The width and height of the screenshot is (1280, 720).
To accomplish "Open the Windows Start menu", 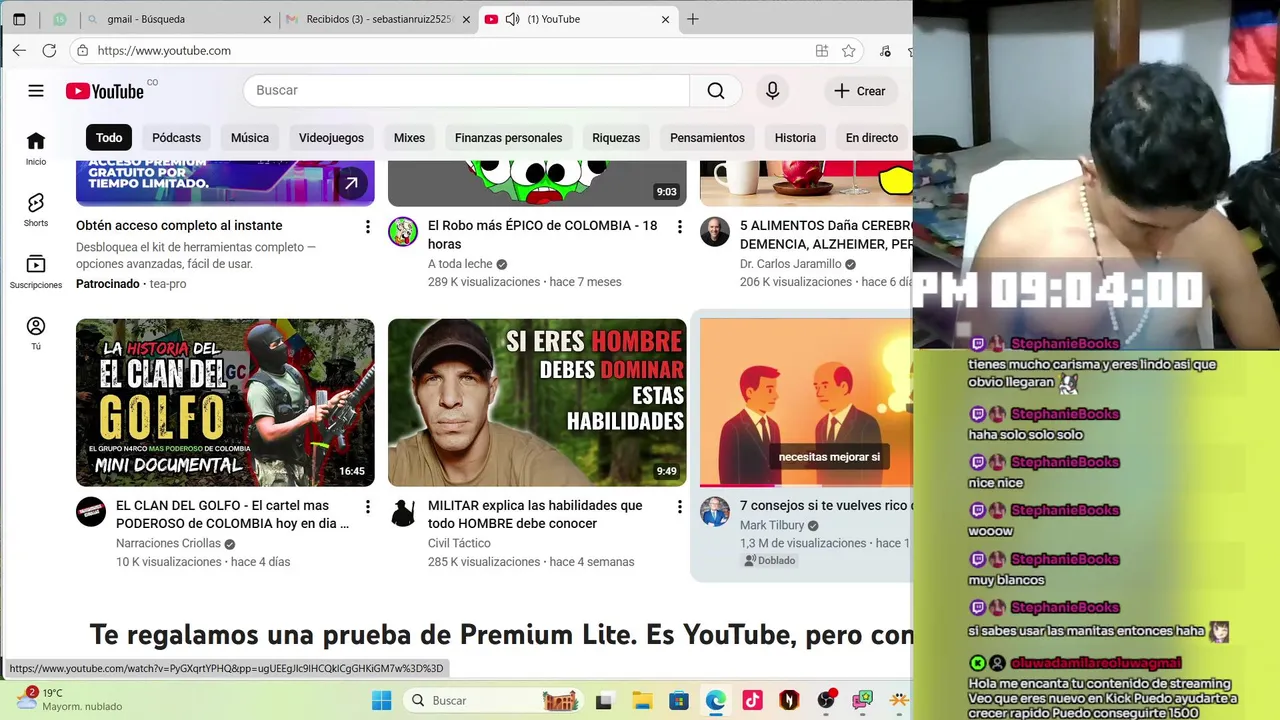I will tap(381, 700).
